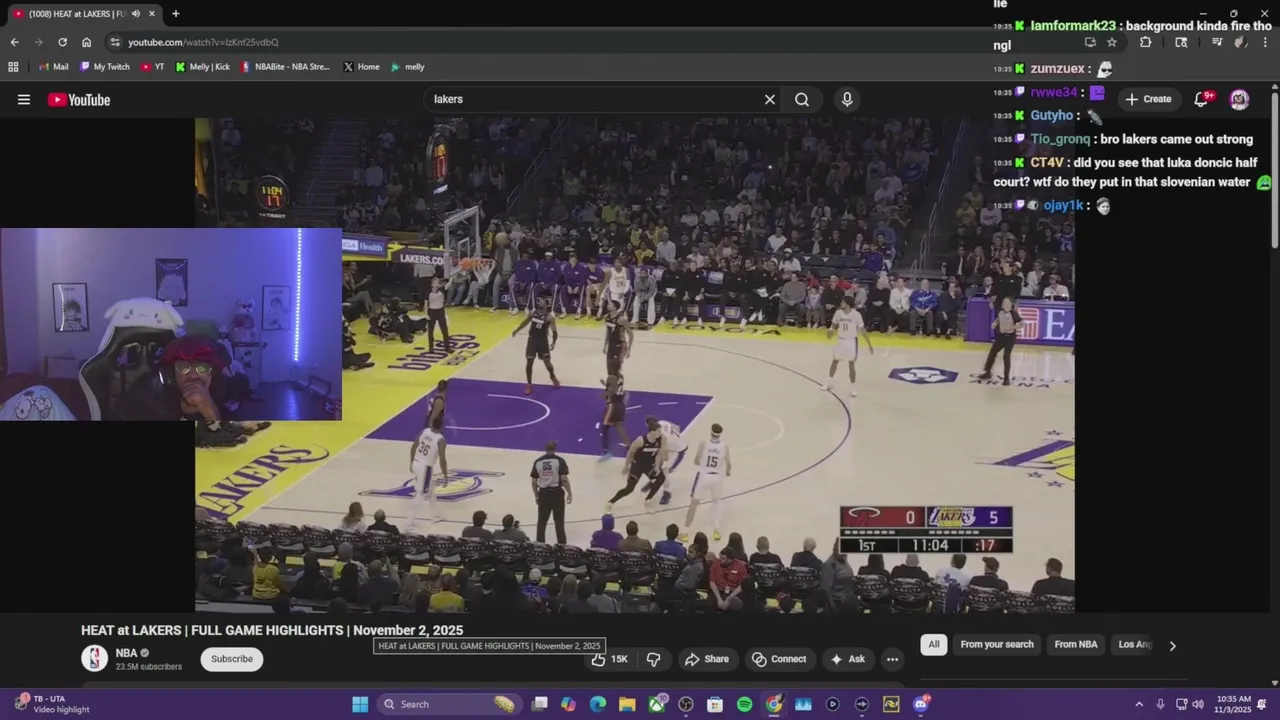Go to browser home page

(x=86, y=42)
